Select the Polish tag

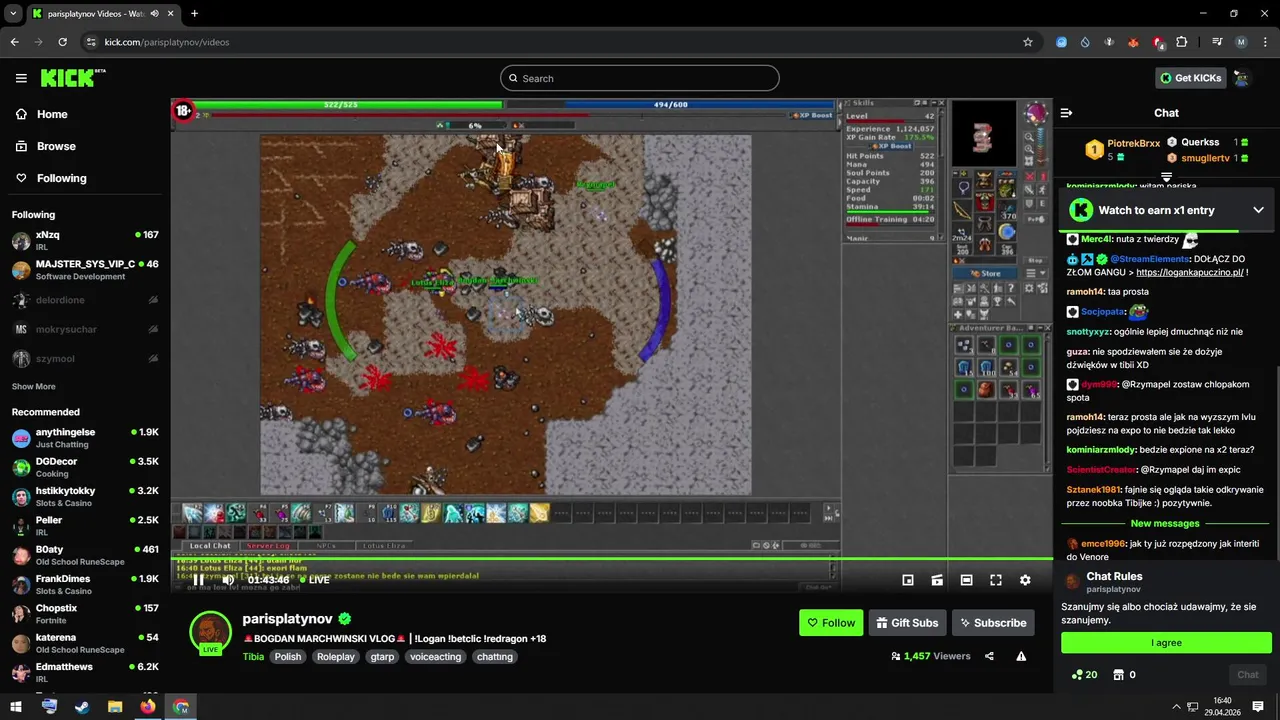288,657
